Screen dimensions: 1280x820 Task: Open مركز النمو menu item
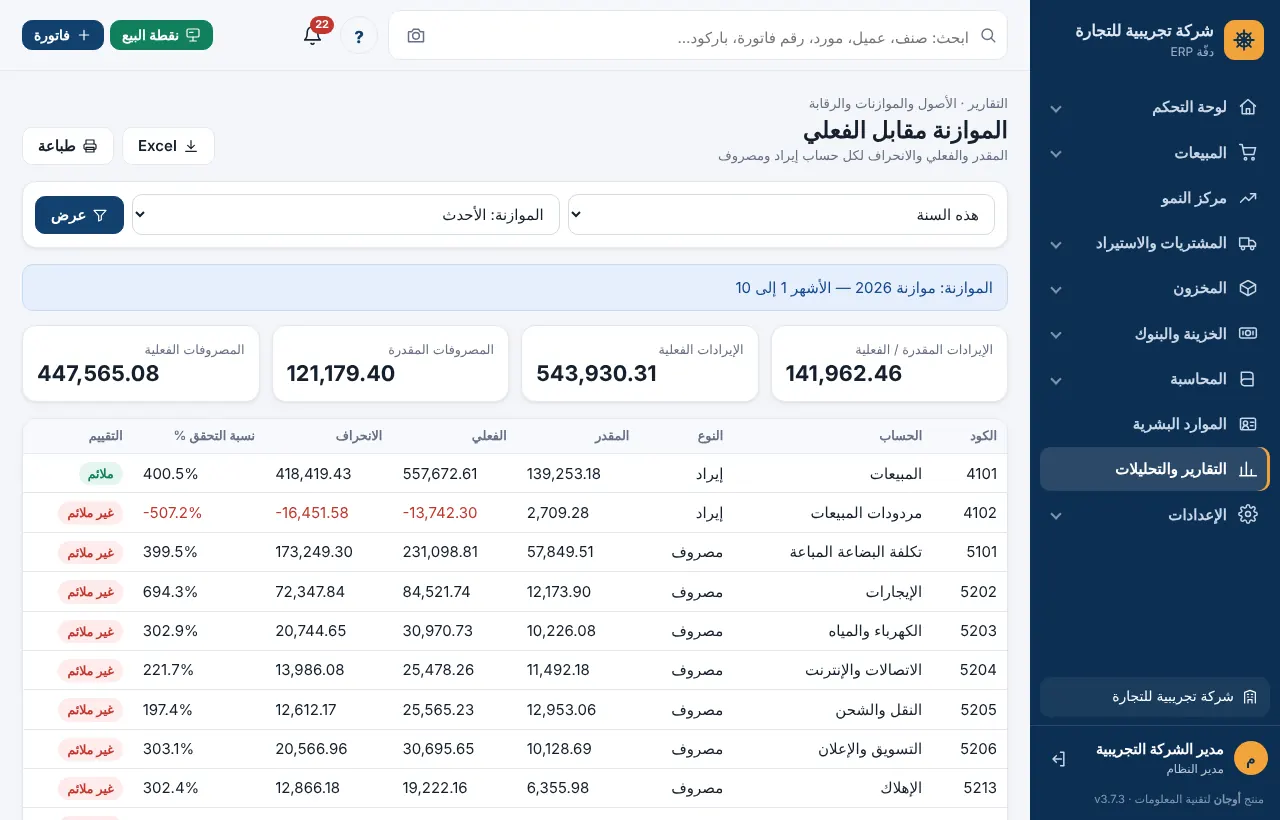[x=1154, y=198]
